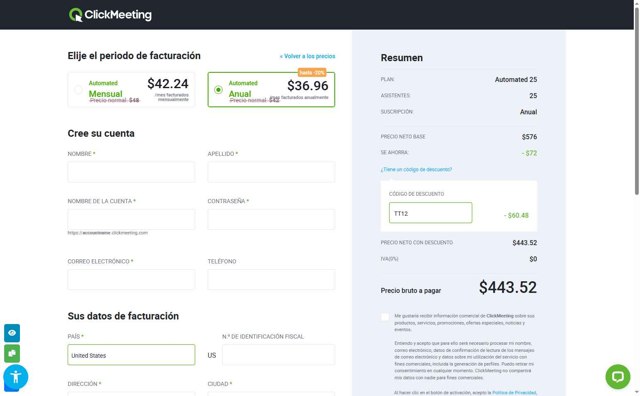Screen dimensions: 640x396
Task: Click the Apellido input field
Action: click(x=271, y=171)
